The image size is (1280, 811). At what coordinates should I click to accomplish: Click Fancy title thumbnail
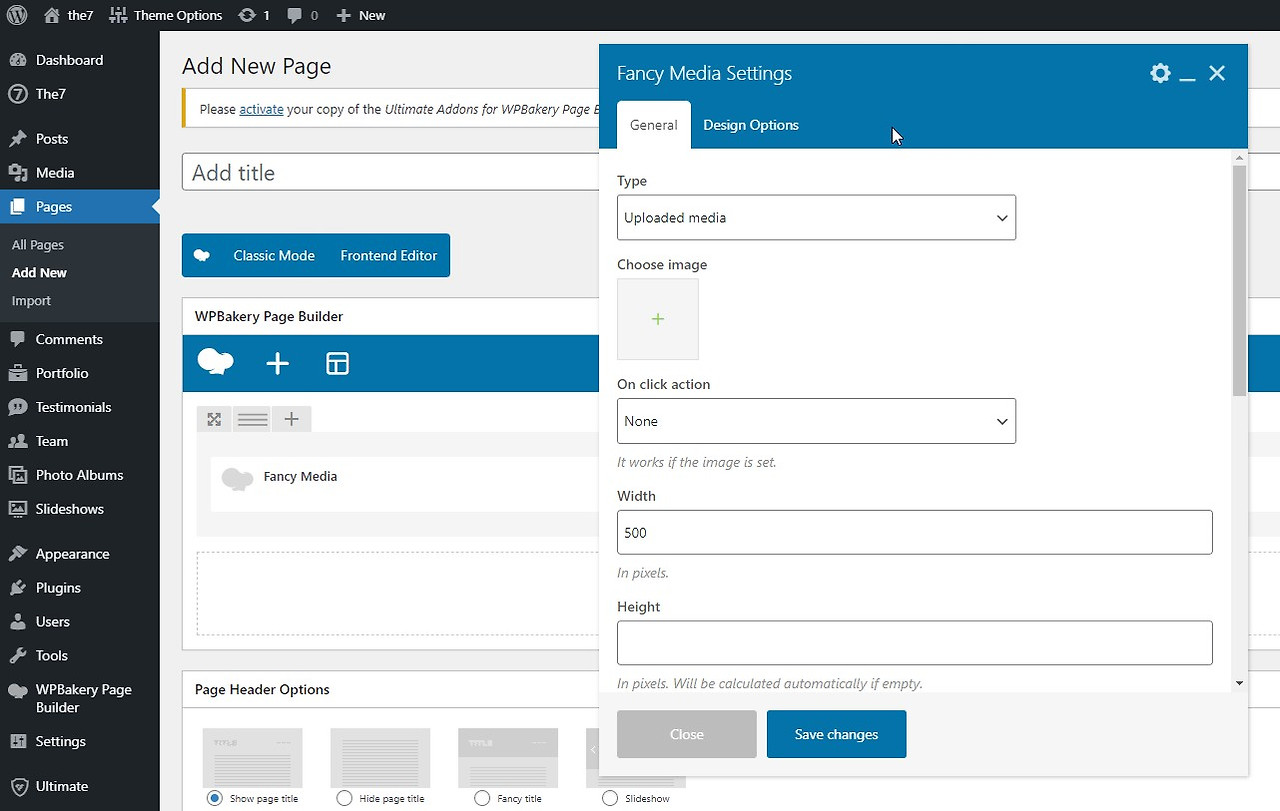[x=508, y=757]
